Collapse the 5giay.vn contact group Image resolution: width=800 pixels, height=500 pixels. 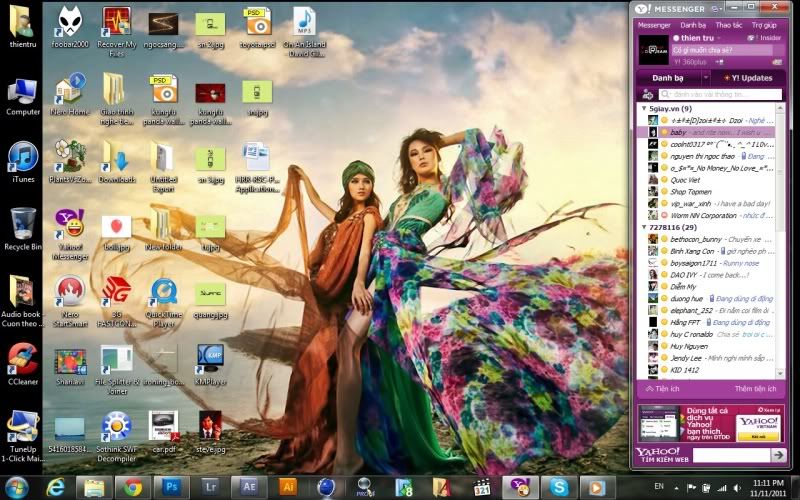click(644, 108)
